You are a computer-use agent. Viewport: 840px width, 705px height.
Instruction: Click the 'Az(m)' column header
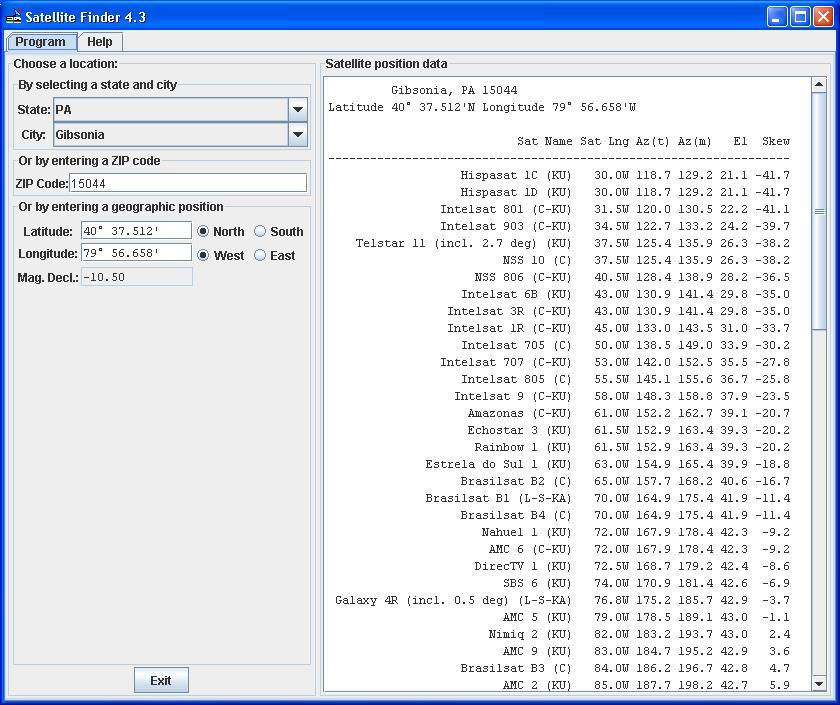695,141
